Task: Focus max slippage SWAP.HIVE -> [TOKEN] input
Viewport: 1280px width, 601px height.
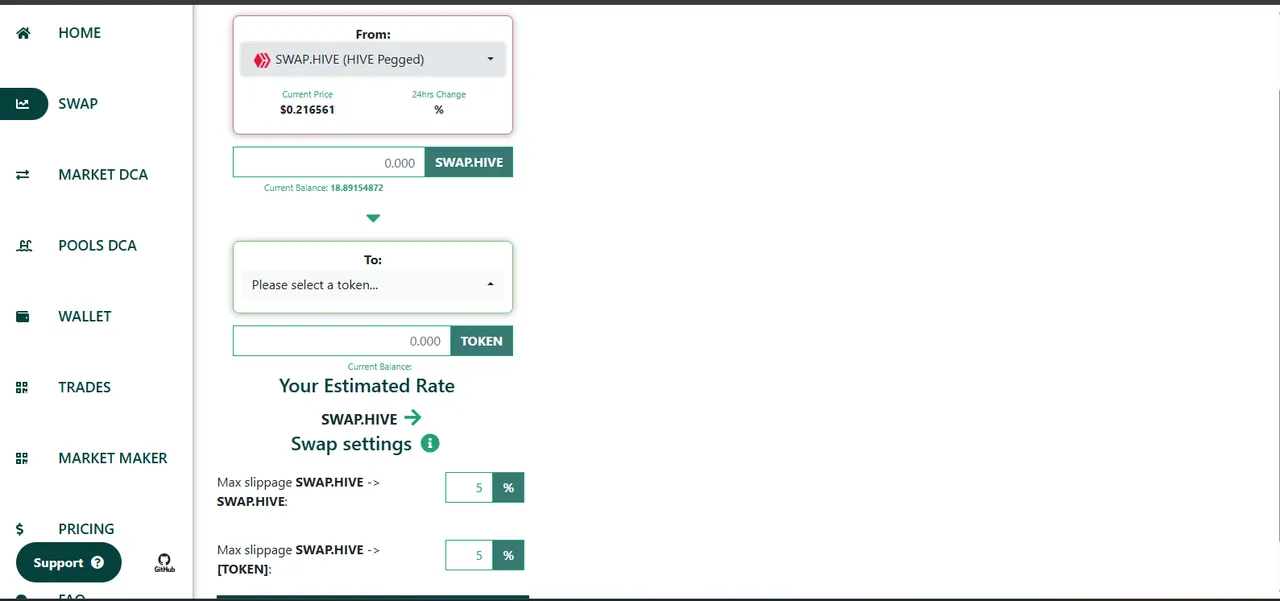Action: pyautogui.click(x=469, y=556)
